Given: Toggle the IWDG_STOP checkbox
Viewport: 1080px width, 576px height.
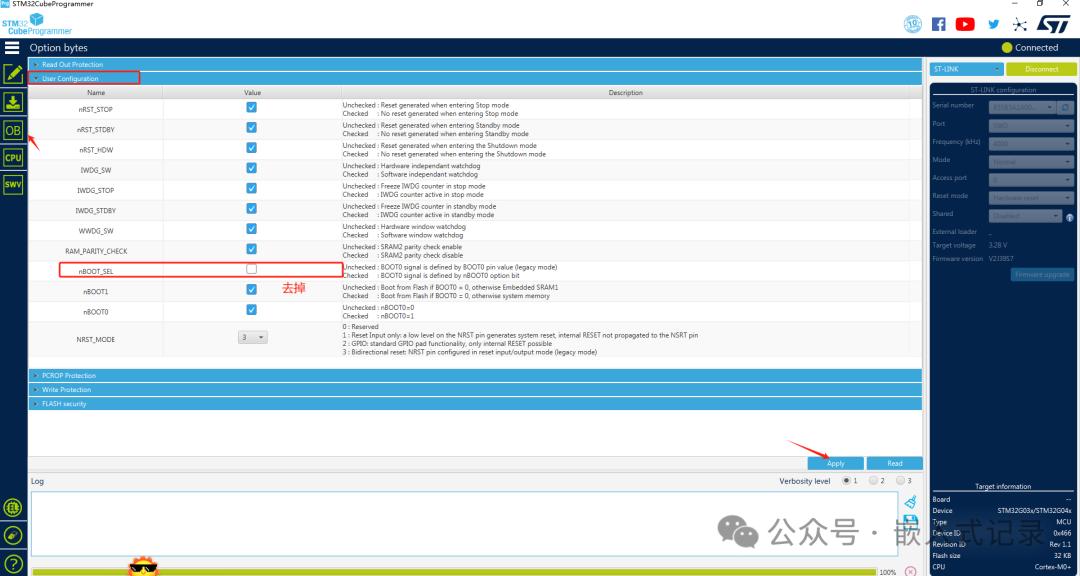Looking at the screenshot, I should [251, 188].
